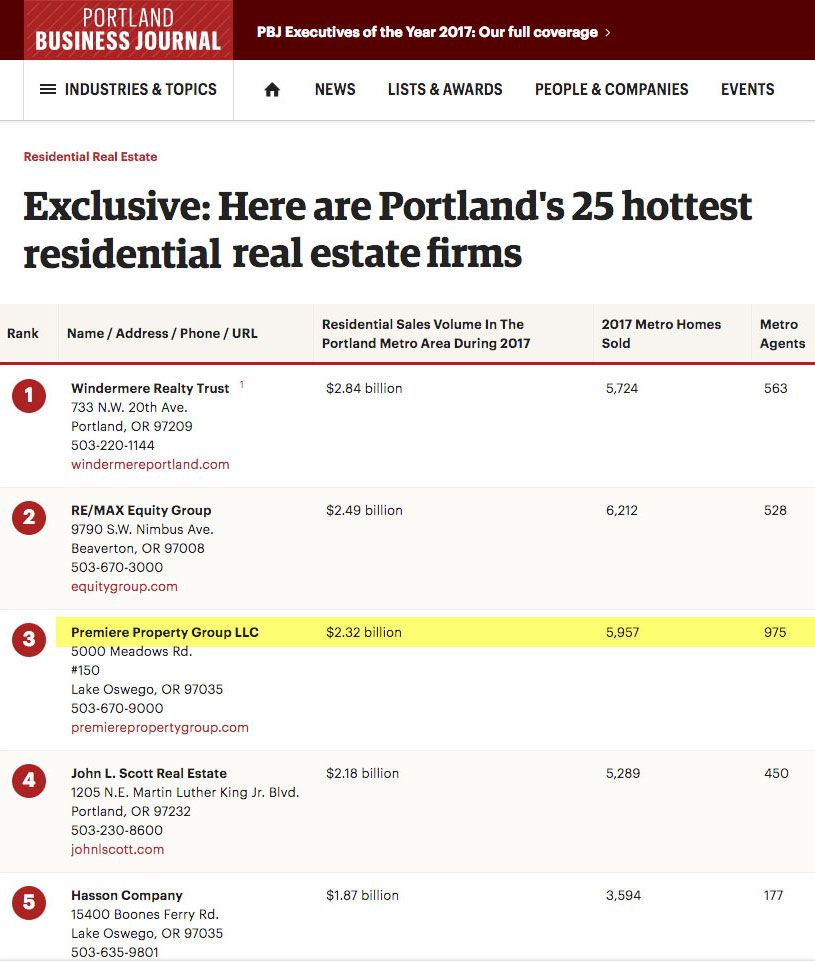The image size is (815, 961).
Task: Open the PEOPLE & COMPANIES menu
Action: point(612,89)
